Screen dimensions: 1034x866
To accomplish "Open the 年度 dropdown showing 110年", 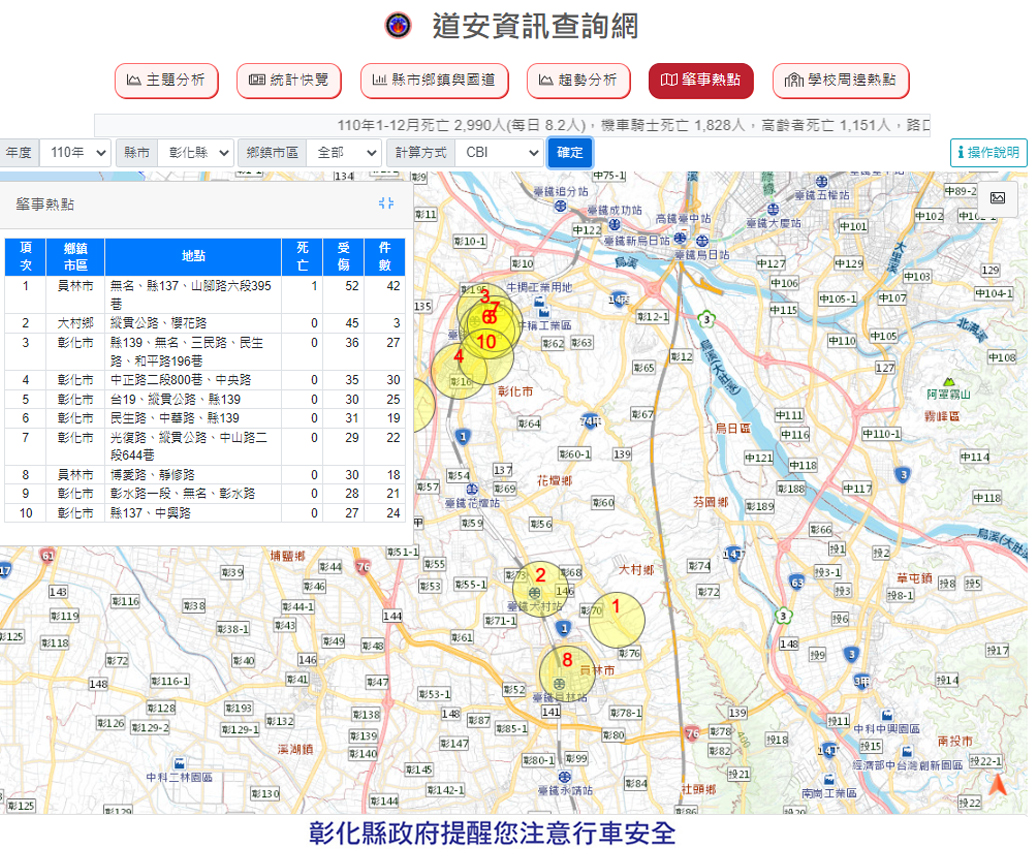I will pyautogui.click(x=77, y=153).
